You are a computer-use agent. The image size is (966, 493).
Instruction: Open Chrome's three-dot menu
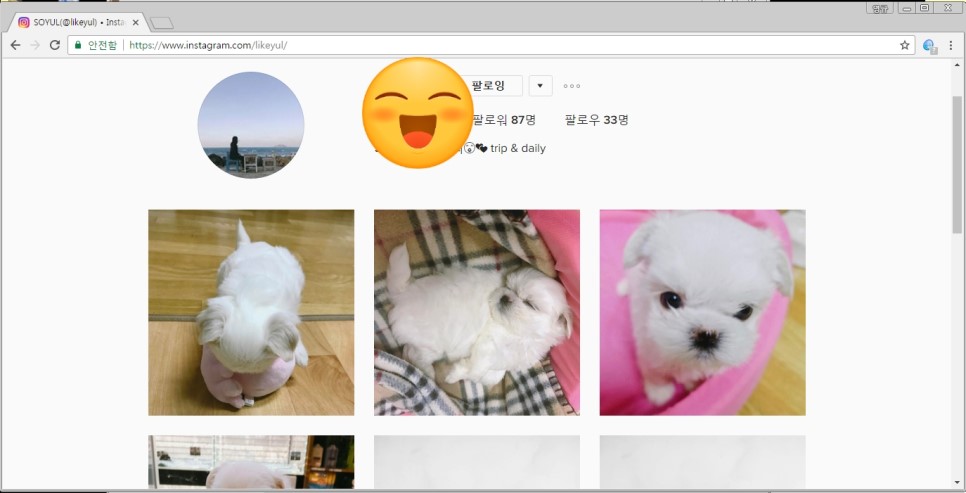point(951,45)
